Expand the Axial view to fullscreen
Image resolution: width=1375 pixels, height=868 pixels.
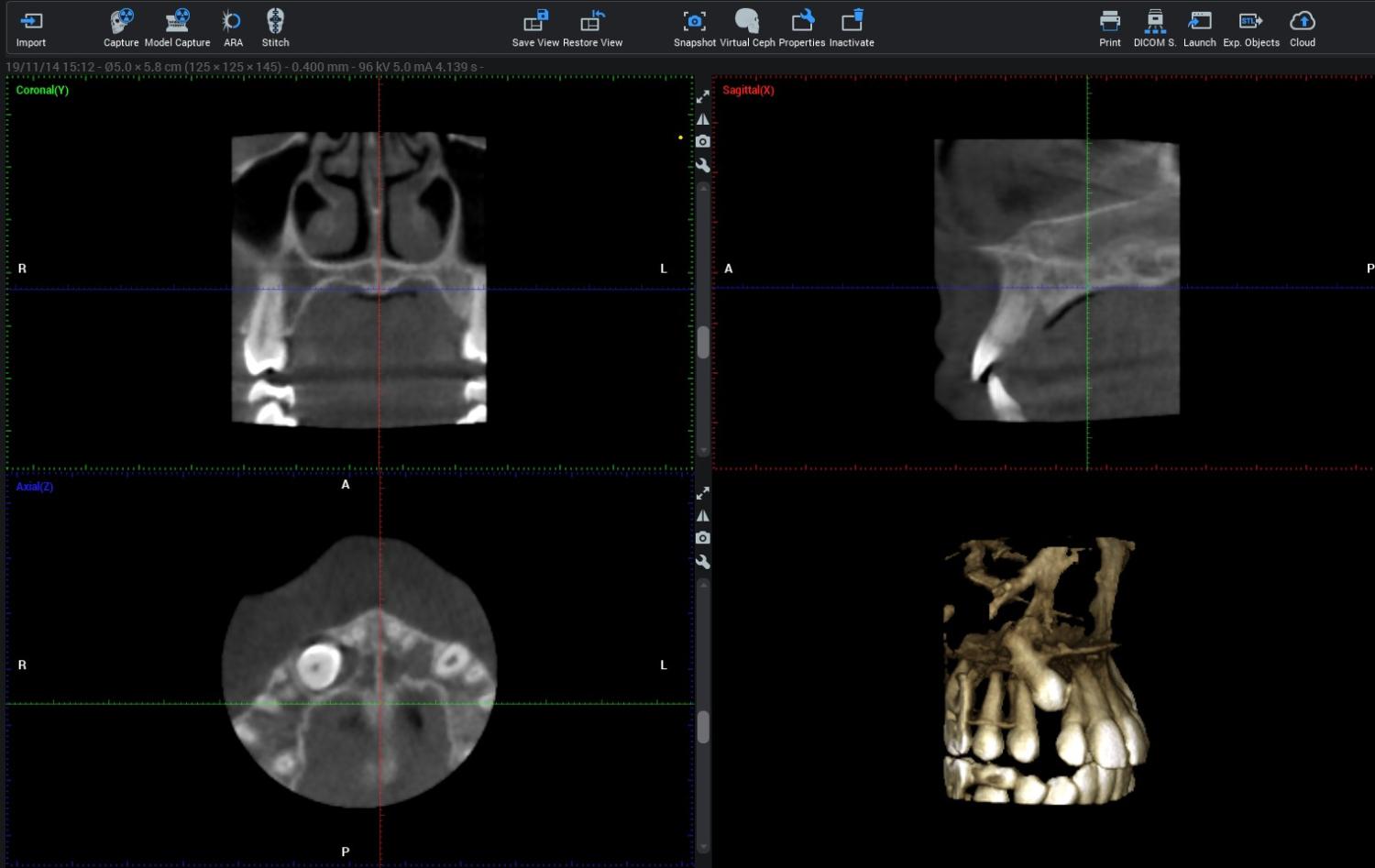703,493
